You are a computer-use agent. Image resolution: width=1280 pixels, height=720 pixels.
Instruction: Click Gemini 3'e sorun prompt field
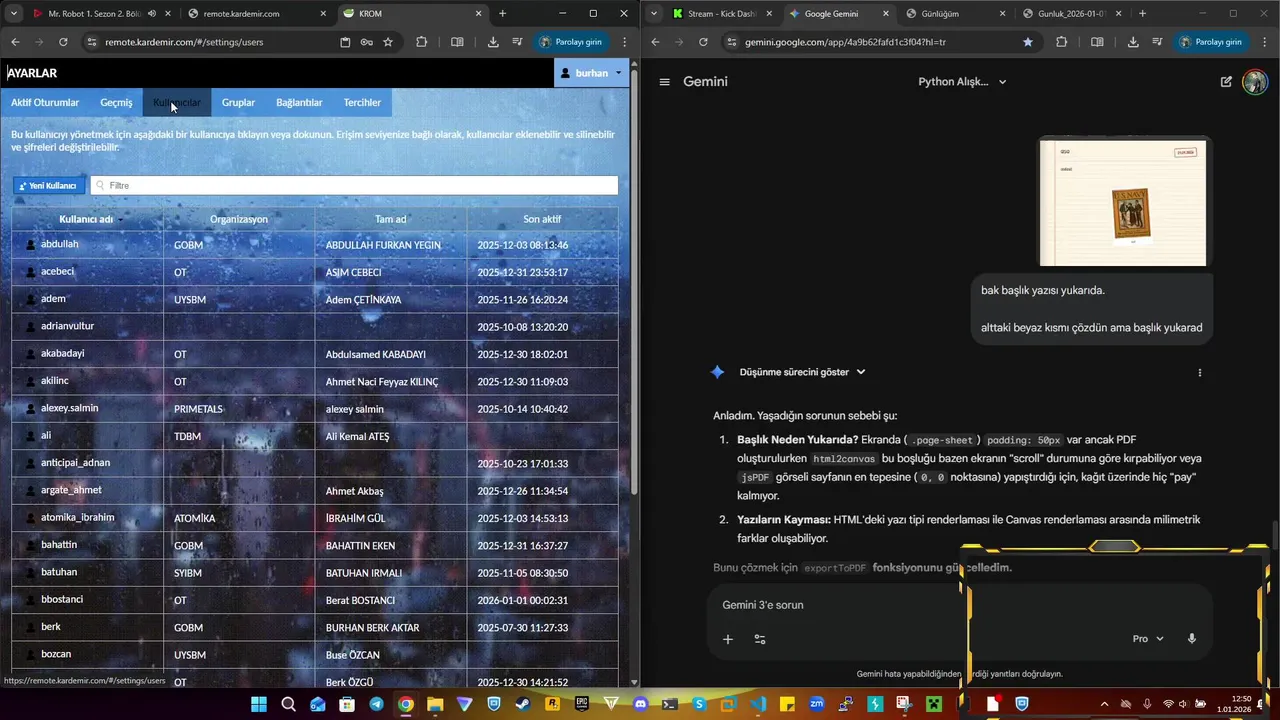960,605
